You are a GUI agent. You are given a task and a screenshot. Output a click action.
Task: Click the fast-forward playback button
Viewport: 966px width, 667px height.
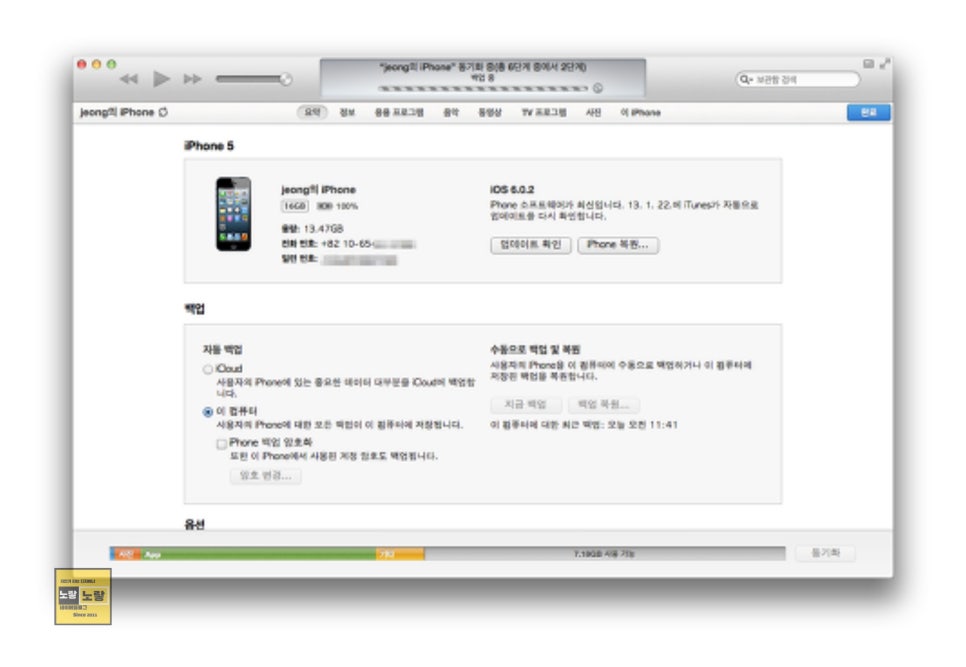192,79
